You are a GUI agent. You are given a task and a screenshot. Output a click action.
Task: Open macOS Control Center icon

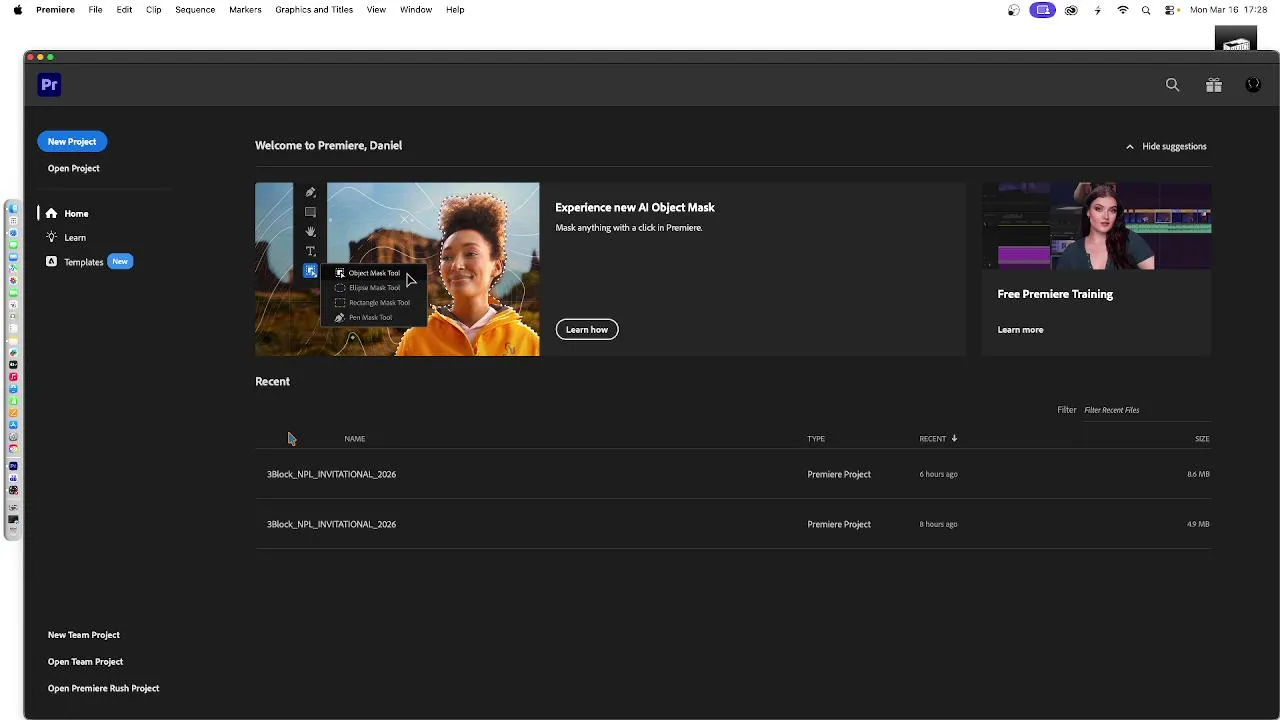pos(1169,10)
